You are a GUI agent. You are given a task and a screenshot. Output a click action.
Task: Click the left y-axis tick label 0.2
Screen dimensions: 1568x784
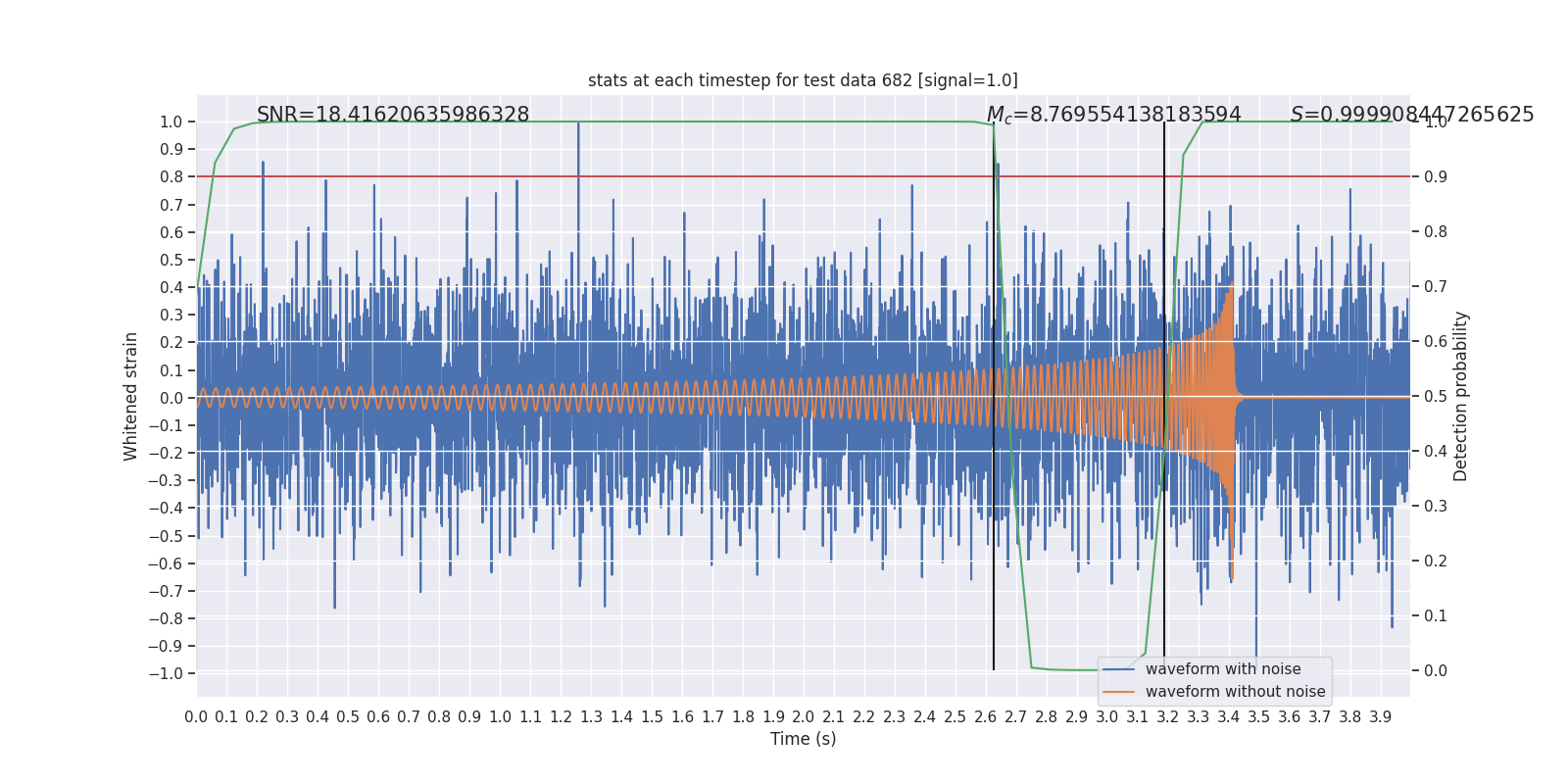[171, 343]
